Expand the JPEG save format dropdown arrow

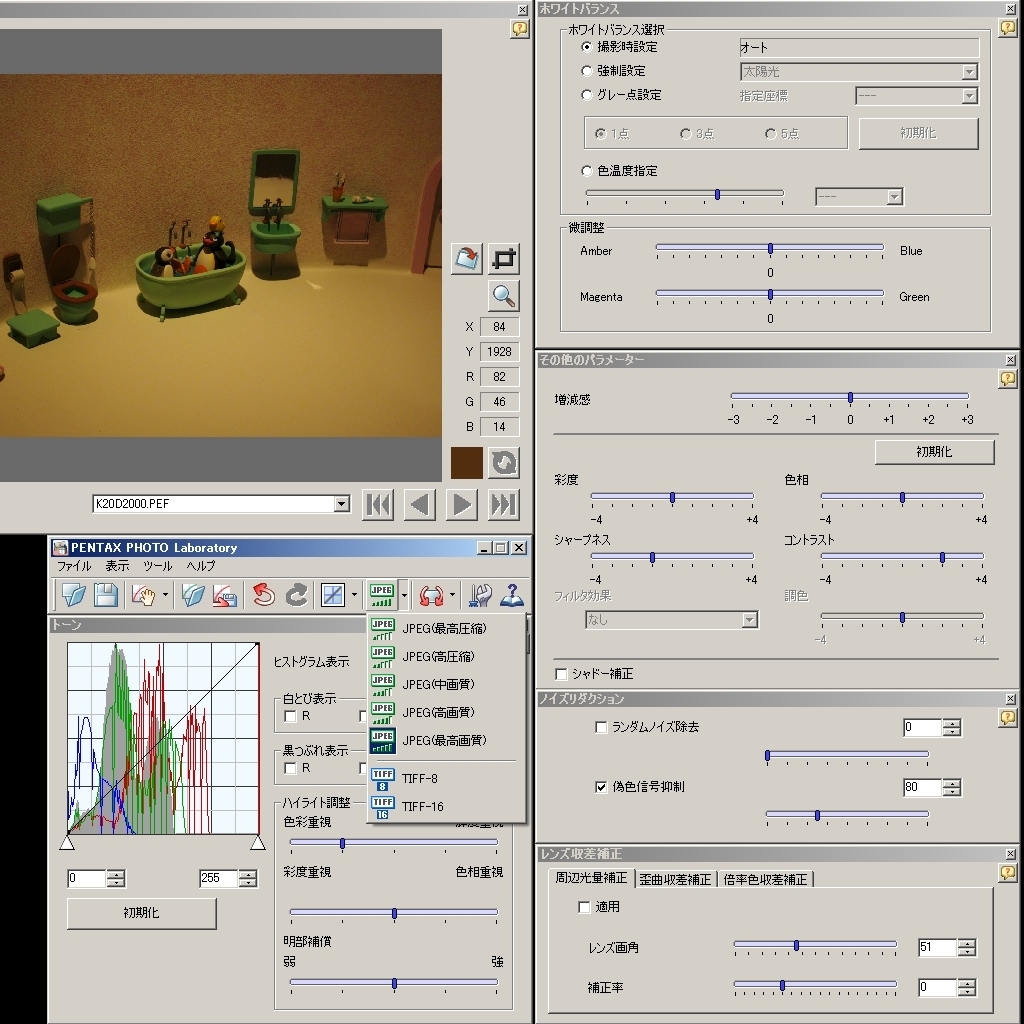point(404,595)
